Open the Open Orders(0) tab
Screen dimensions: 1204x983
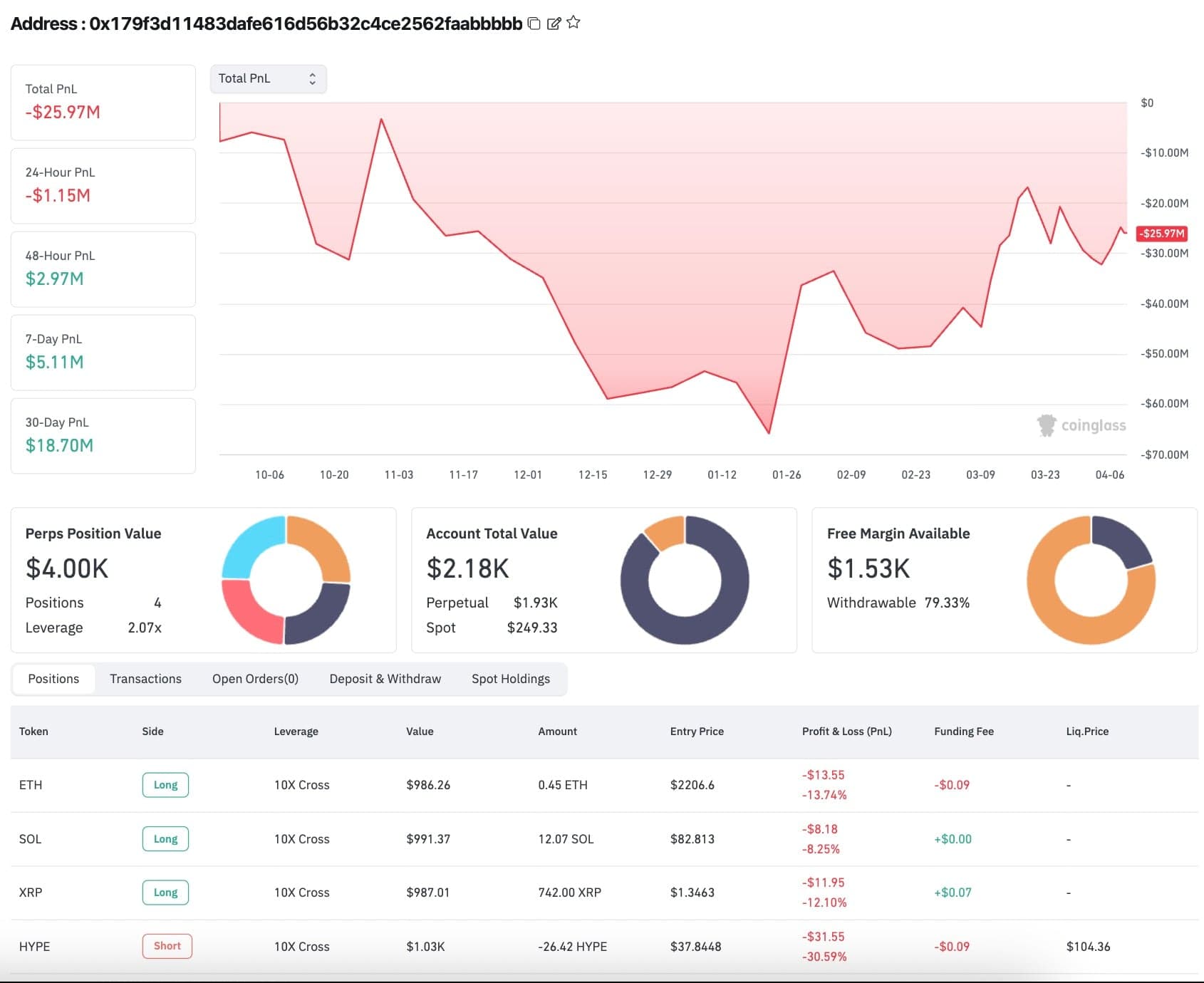(255, 679)
